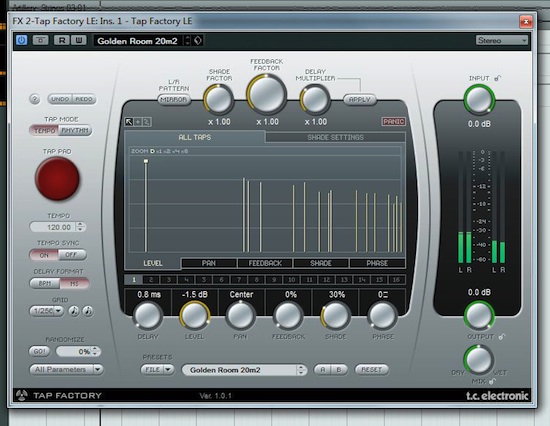Click the UNDO button
The width and height of the screenshot is (550, 426).
60,99
